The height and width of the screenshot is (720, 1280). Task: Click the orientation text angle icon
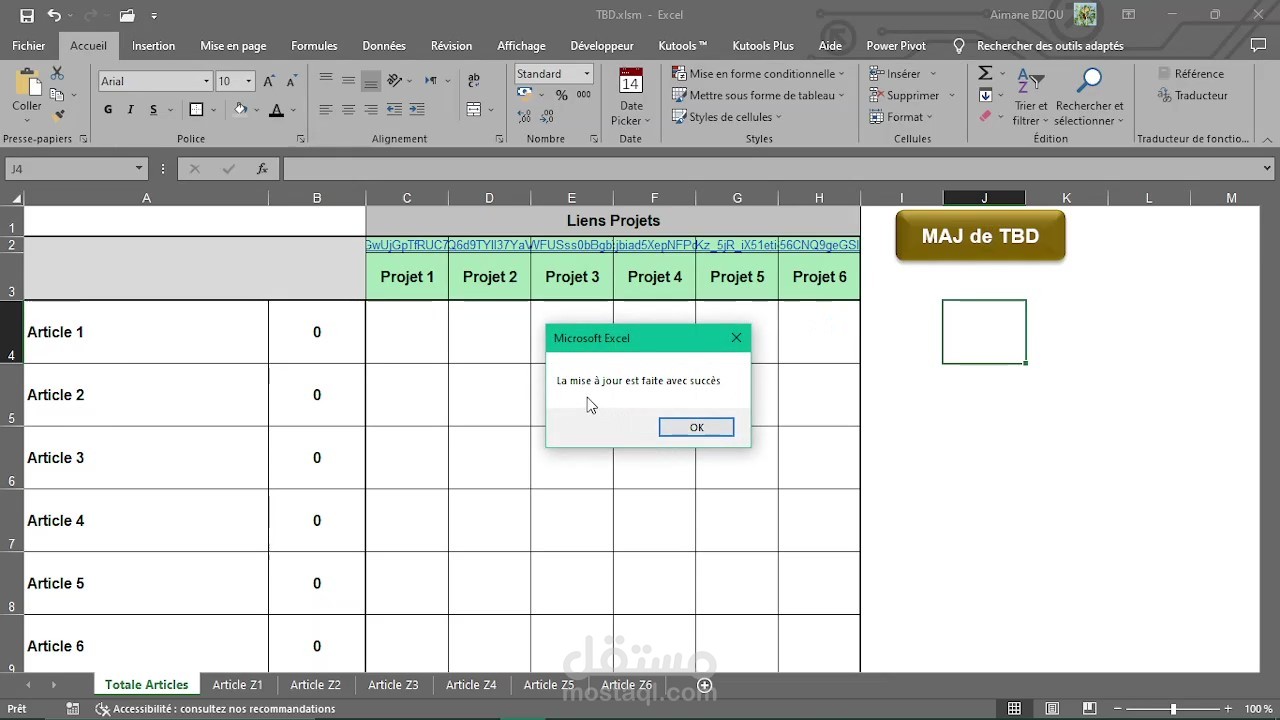coord(395,81)
